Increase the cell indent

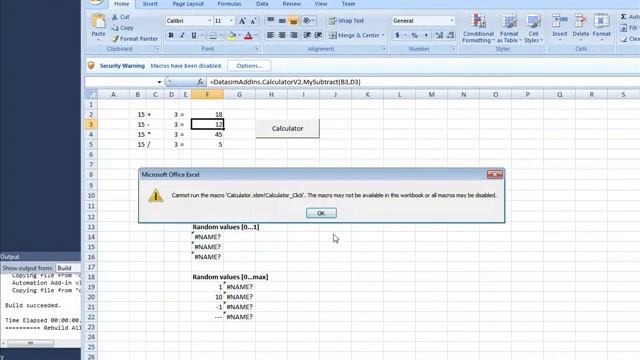point(318,36)
